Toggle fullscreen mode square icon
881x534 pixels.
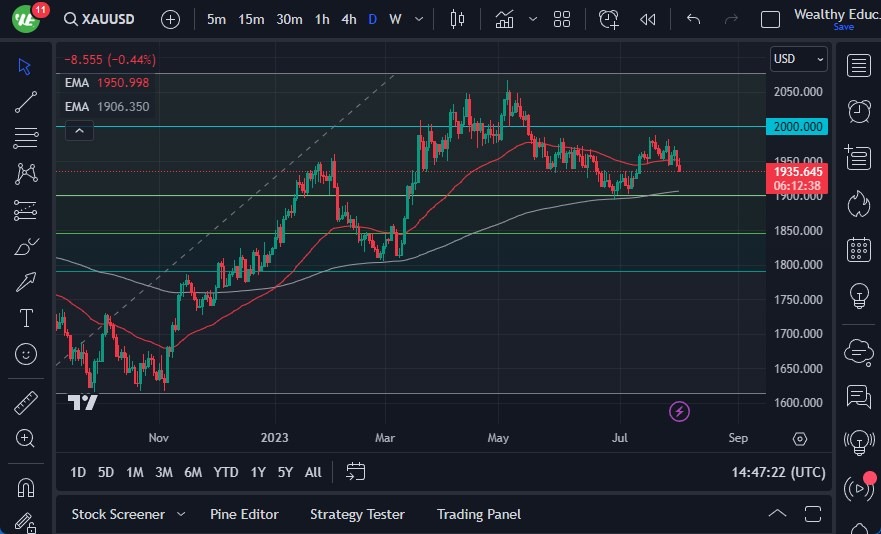(x=770, y=19)
